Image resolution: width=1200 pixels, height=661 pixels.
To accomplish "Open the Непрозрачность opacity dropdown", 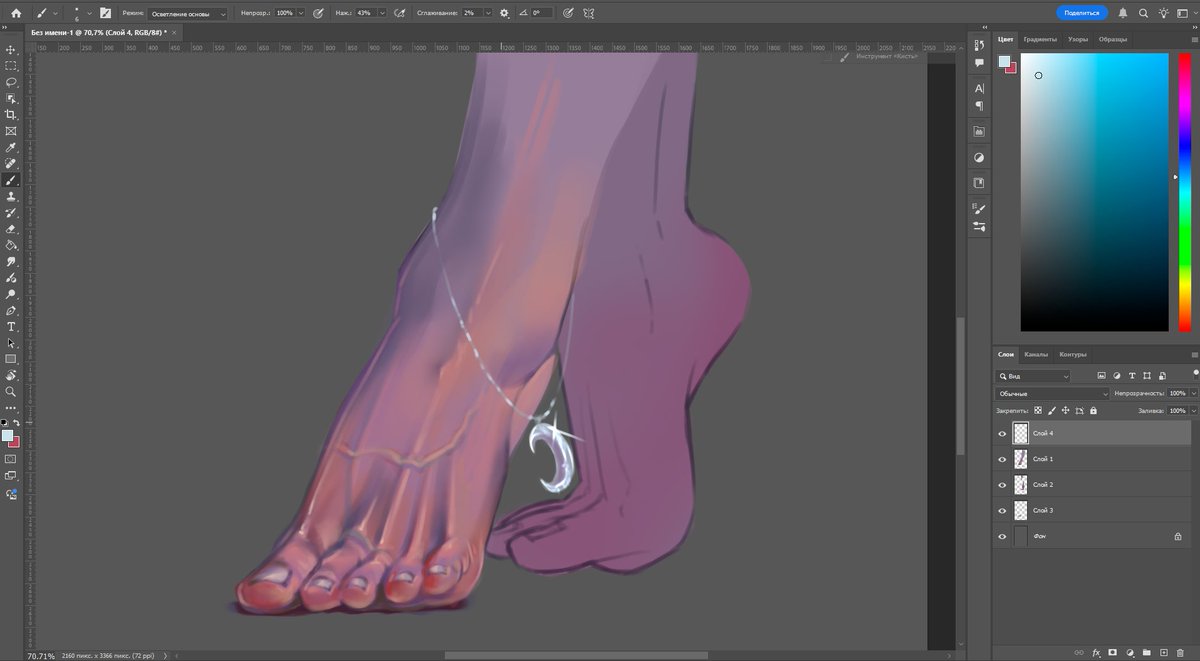I will (1194, 393).
